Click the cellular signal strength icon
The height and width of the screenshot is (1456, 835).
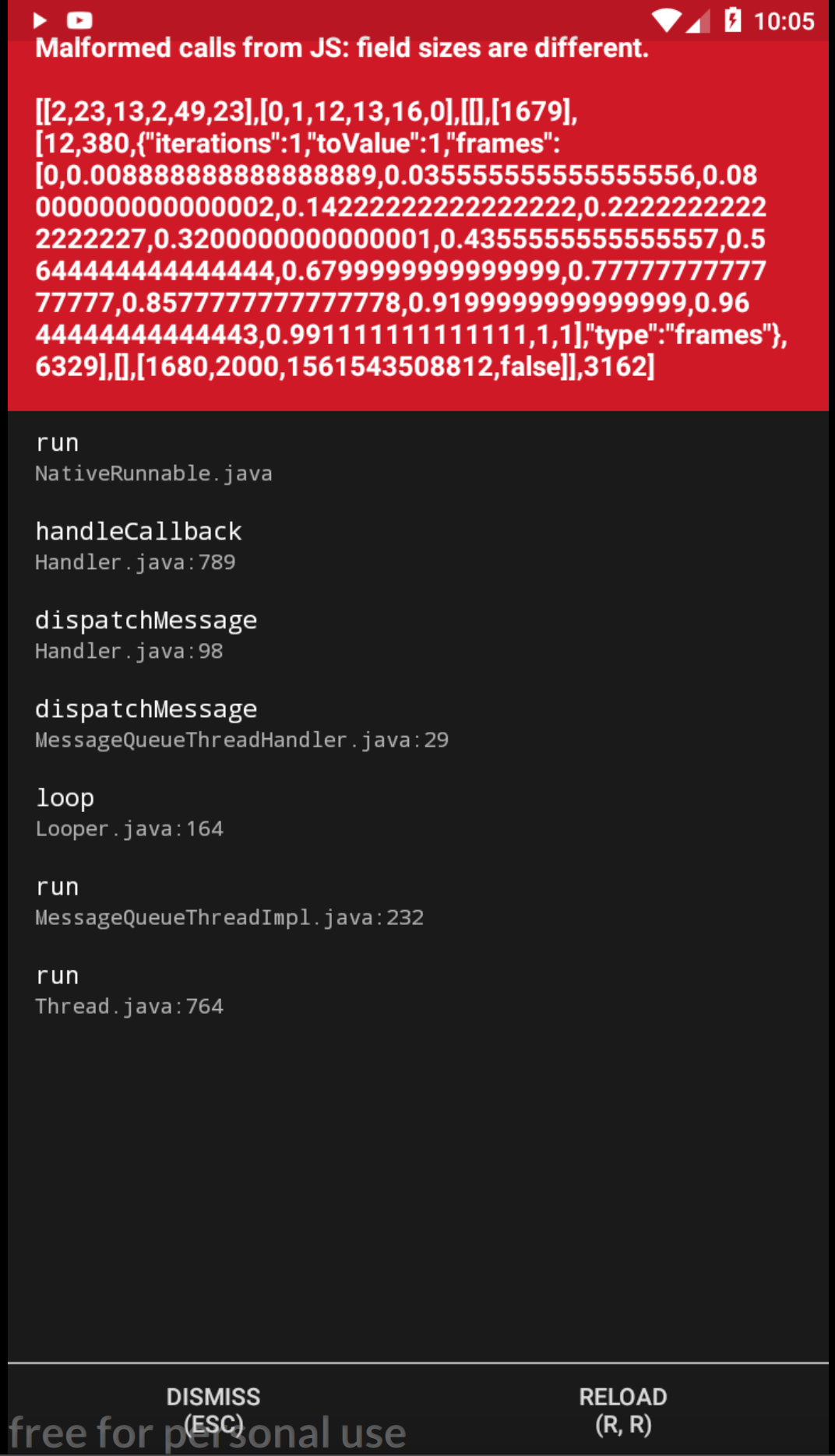[x=699, y=21]
